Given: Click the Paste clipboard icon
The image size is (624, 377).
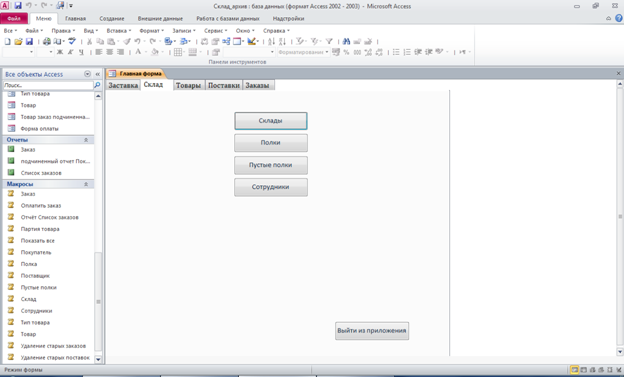Looking at the screenshot, I should pos(111,41).
